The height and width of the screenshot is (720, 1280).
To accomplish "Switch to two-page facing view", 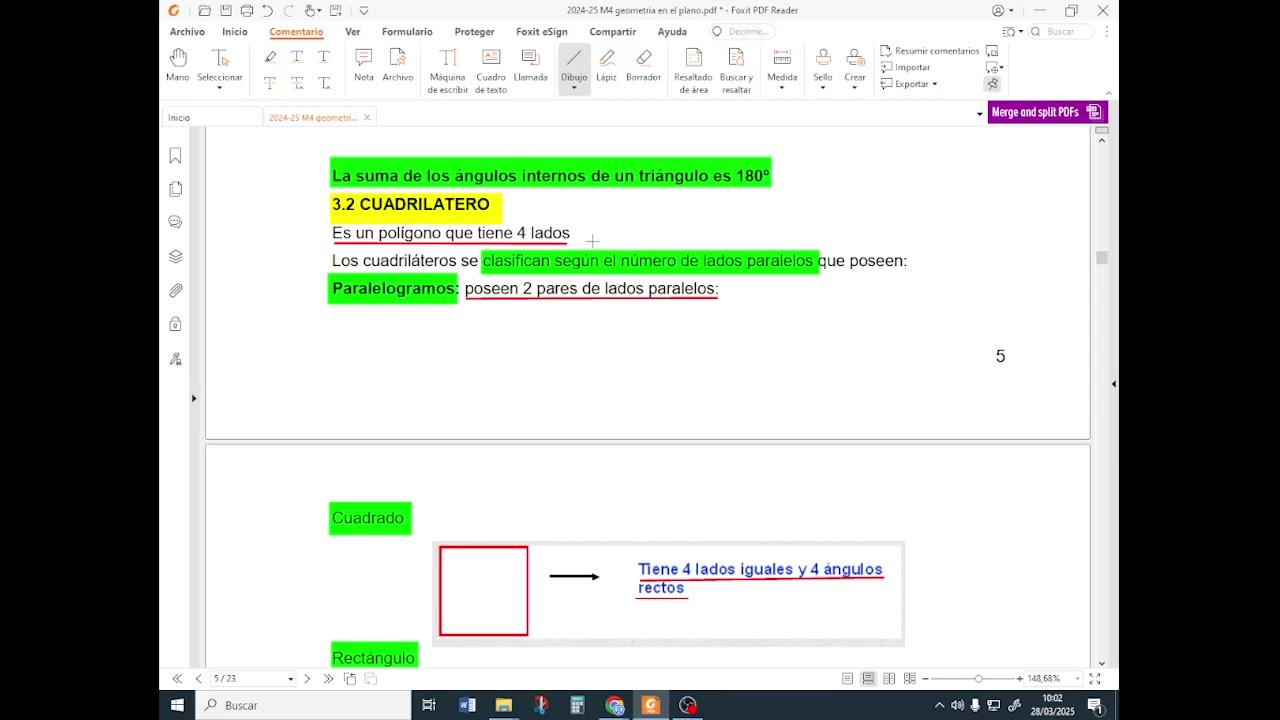I will (x=889, y=679).
